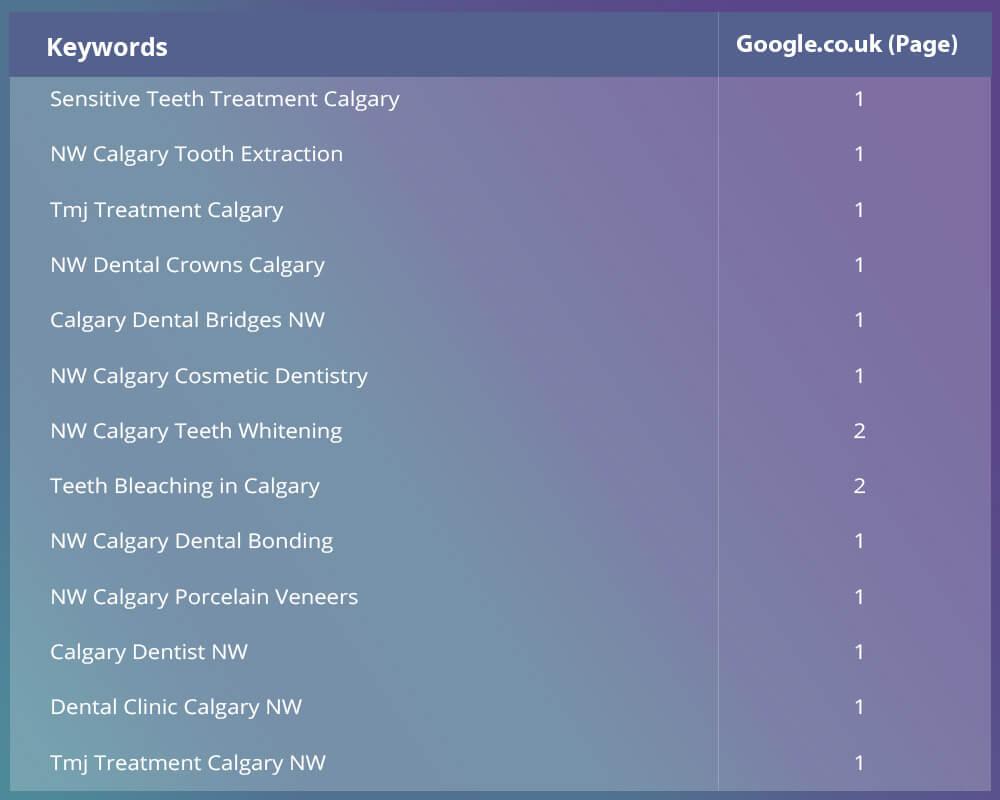1000x800 pixels.
Task: Select Sensitive Teeth Treatment Calgary keyword
Action: pyautogui.click(x=224, y=100)
